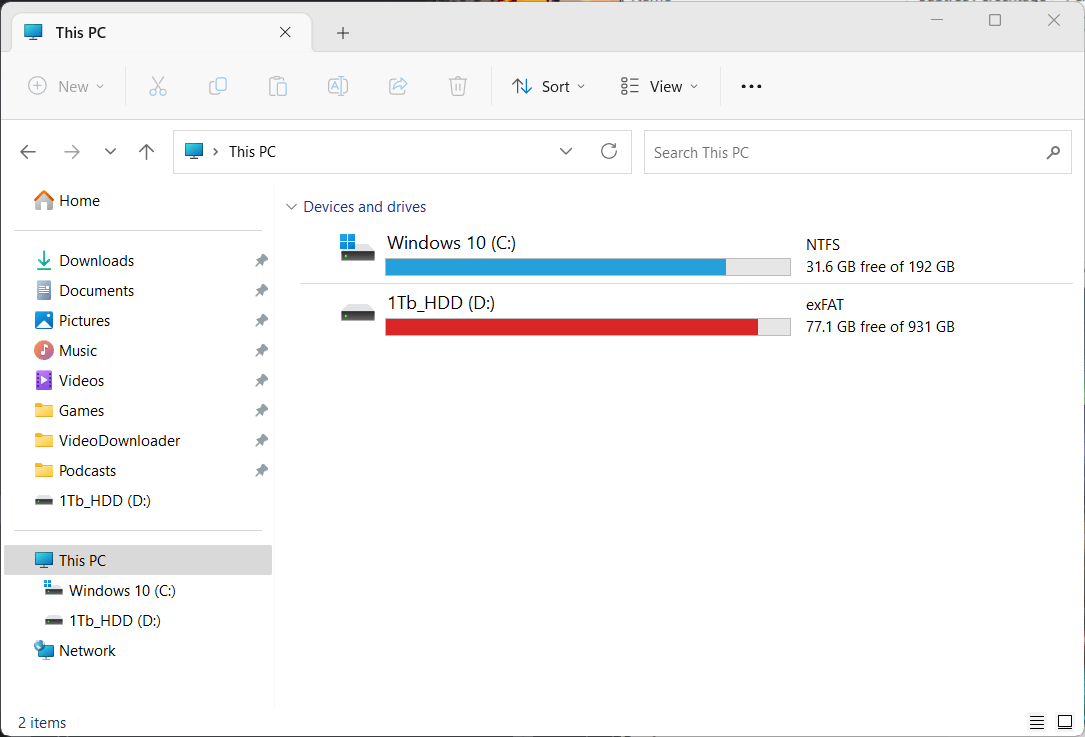Click the blue C: drive usage bar

587,267
